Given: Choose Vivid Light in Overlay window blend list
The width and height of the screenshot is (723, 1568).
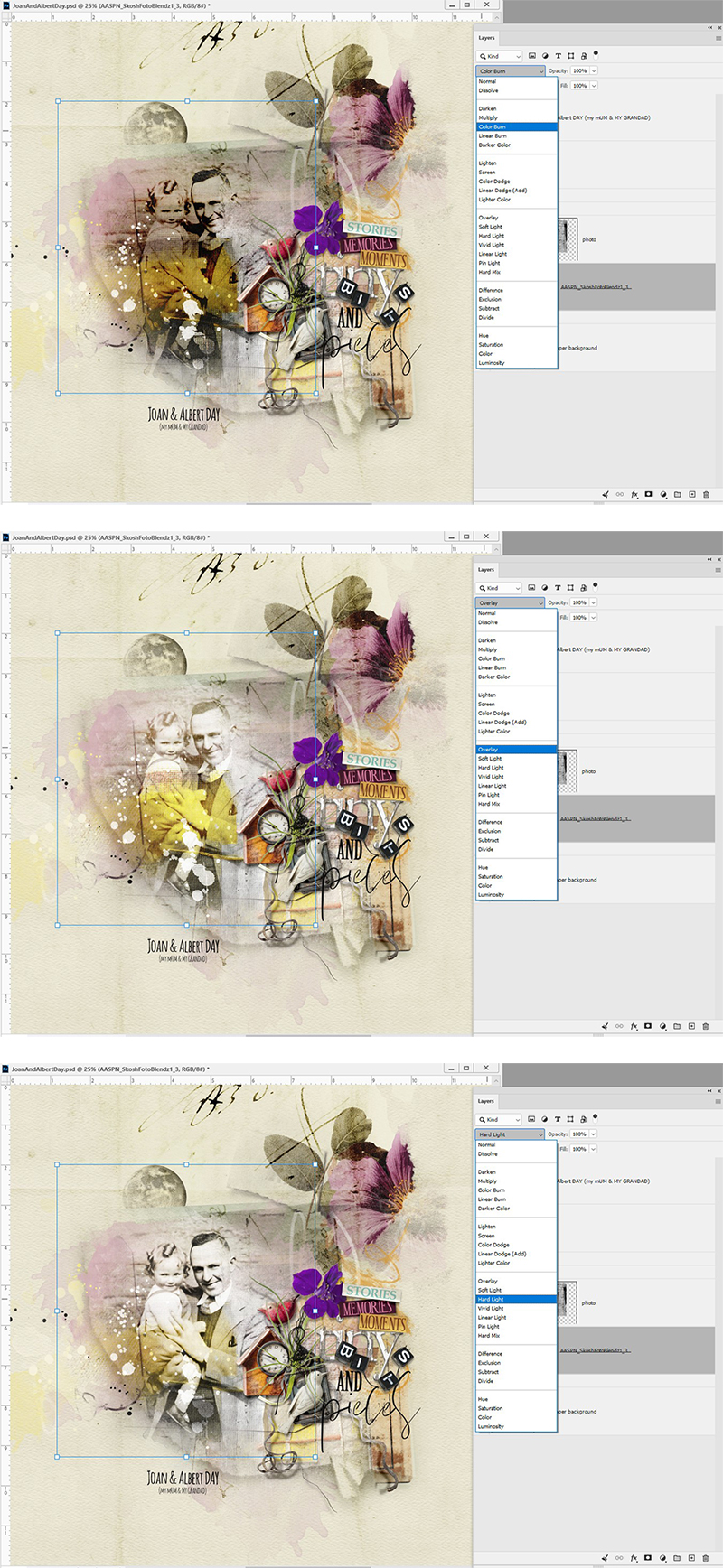Looking at the screenshot, I should (x=517, y=777).
